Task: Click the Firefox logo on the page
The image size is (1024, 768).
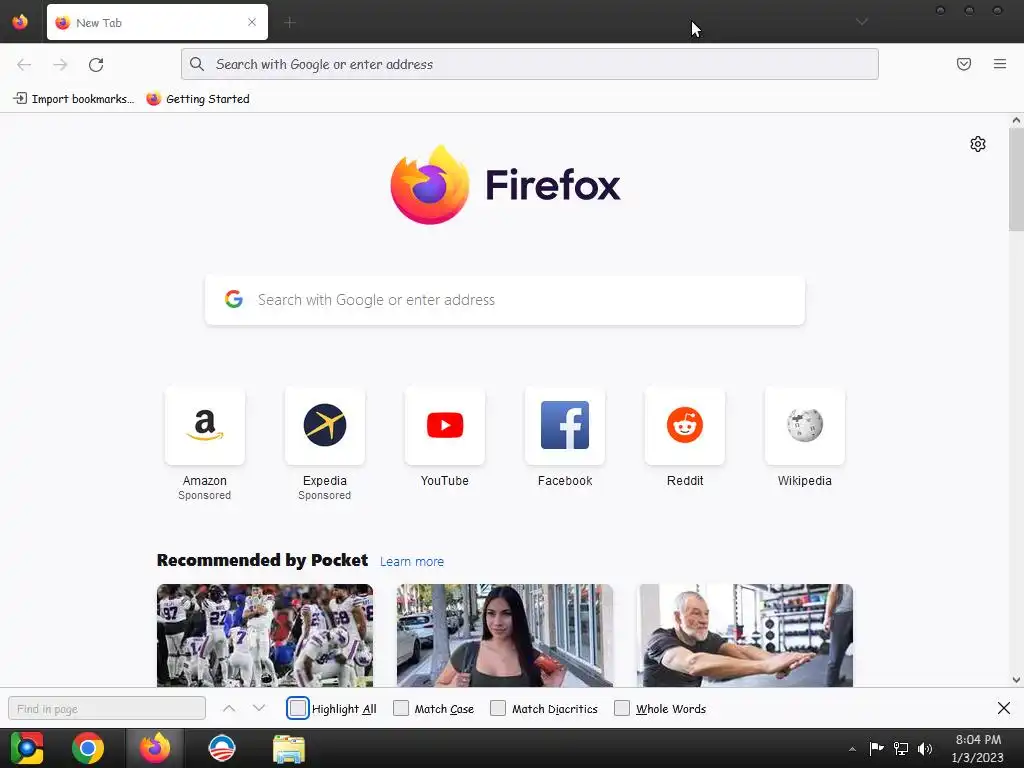Action: point(505,185)
